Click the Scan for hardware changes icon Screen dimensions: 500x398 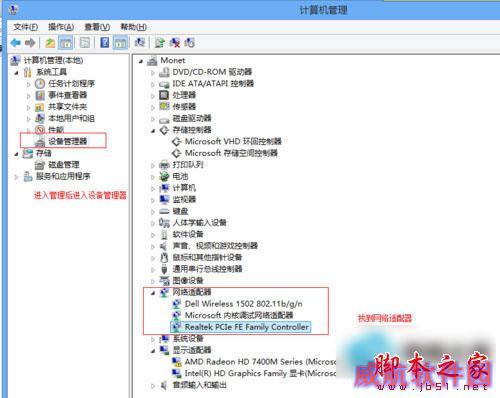point(140,43)
